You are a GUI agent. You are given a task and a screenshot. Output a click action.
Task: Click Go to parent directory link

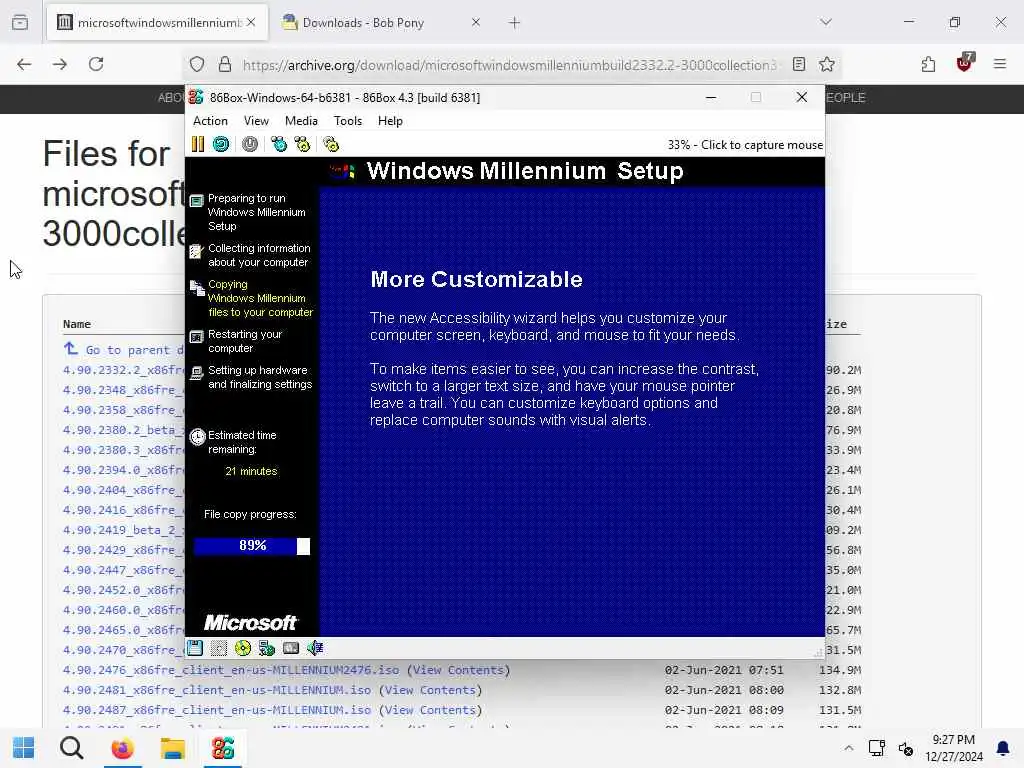(x=123, y=349)
